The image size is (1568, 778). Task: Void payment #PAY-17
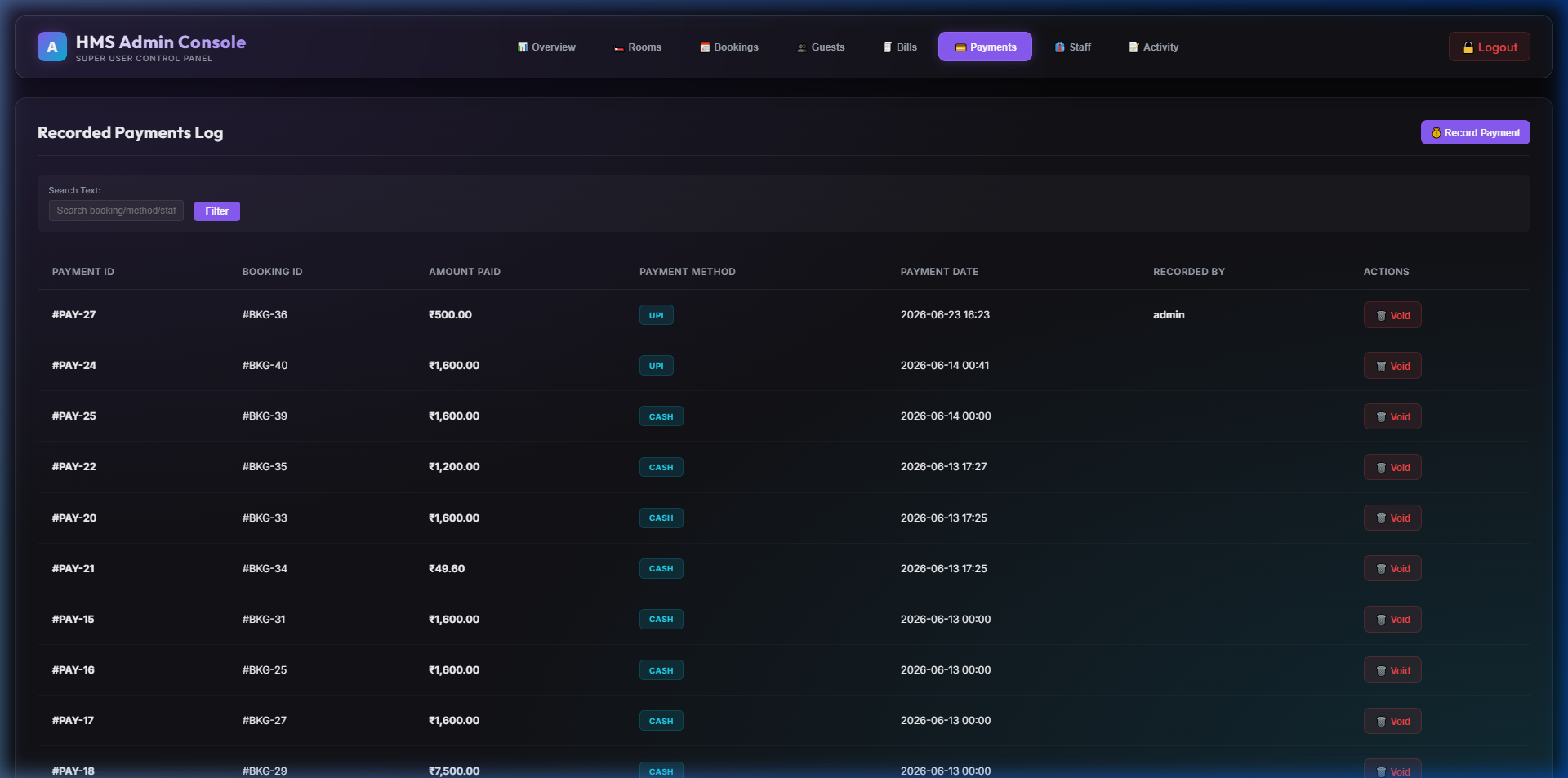[1392, 721]
